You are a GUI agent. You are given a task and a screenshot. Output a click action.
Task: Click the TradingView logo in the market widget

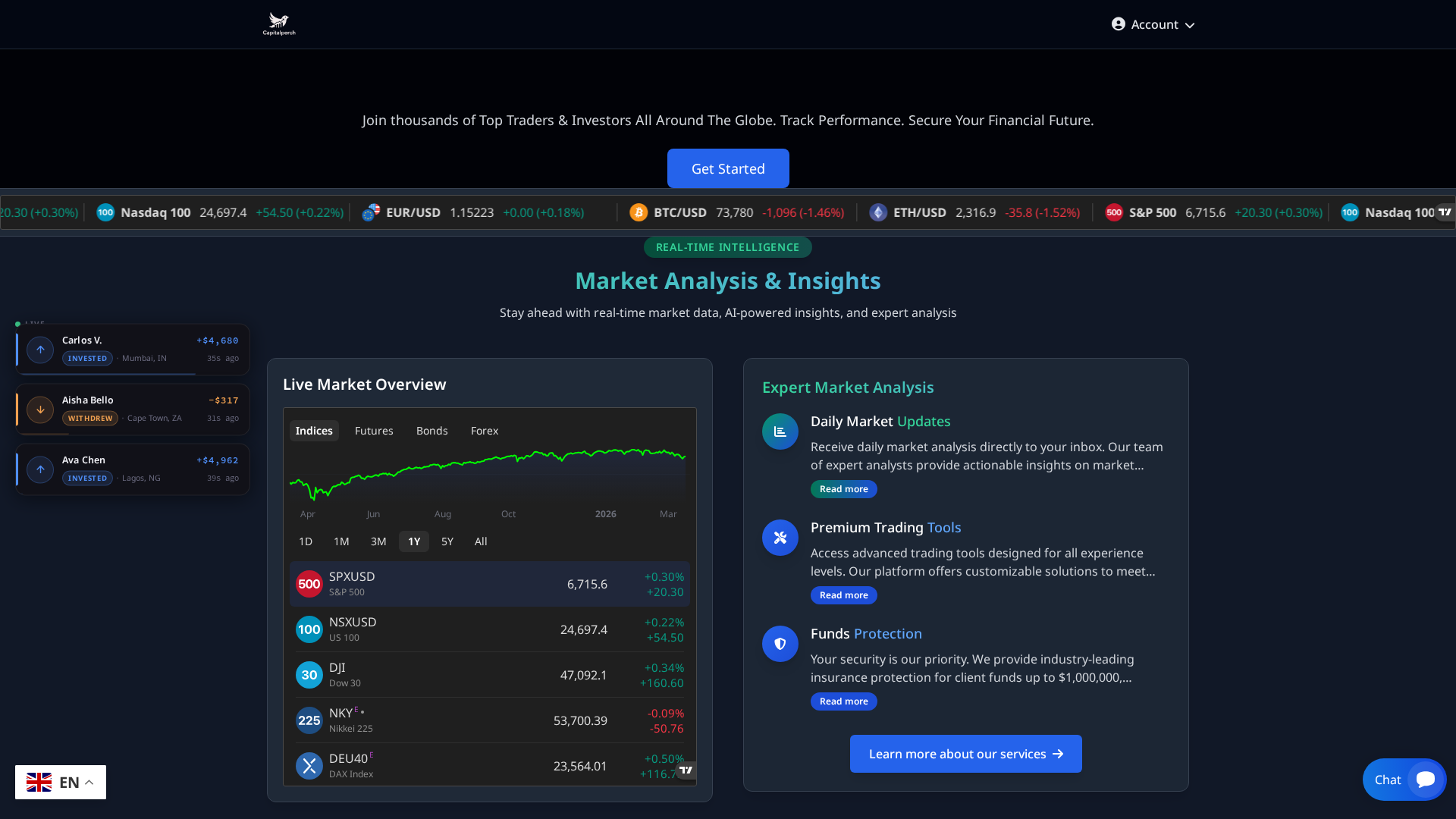pyautogui.click(x=686, y=770)
